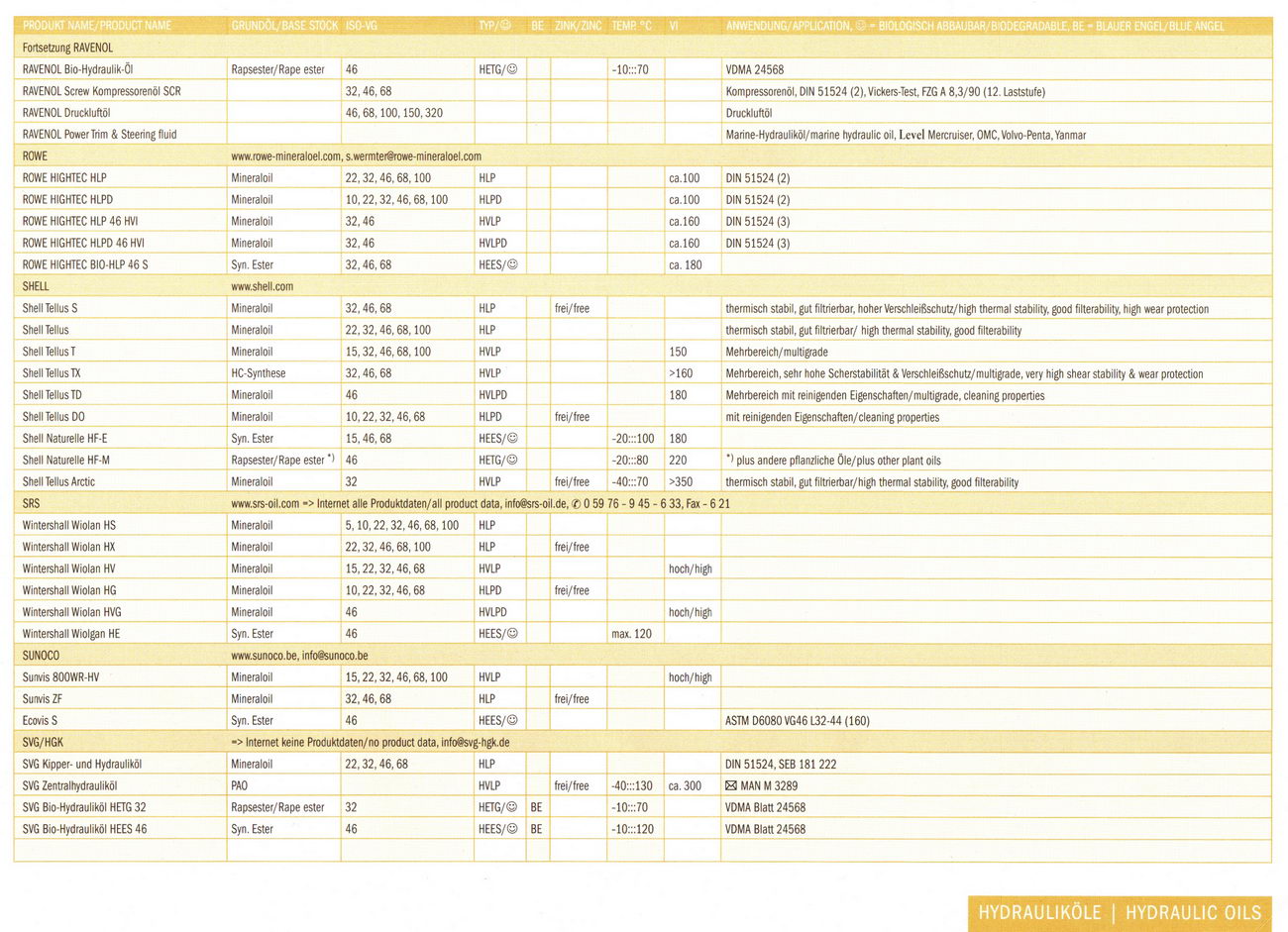Open the www.shell.com link
This screenshot has width=1288, height=932.
click(x=262, y=287)
